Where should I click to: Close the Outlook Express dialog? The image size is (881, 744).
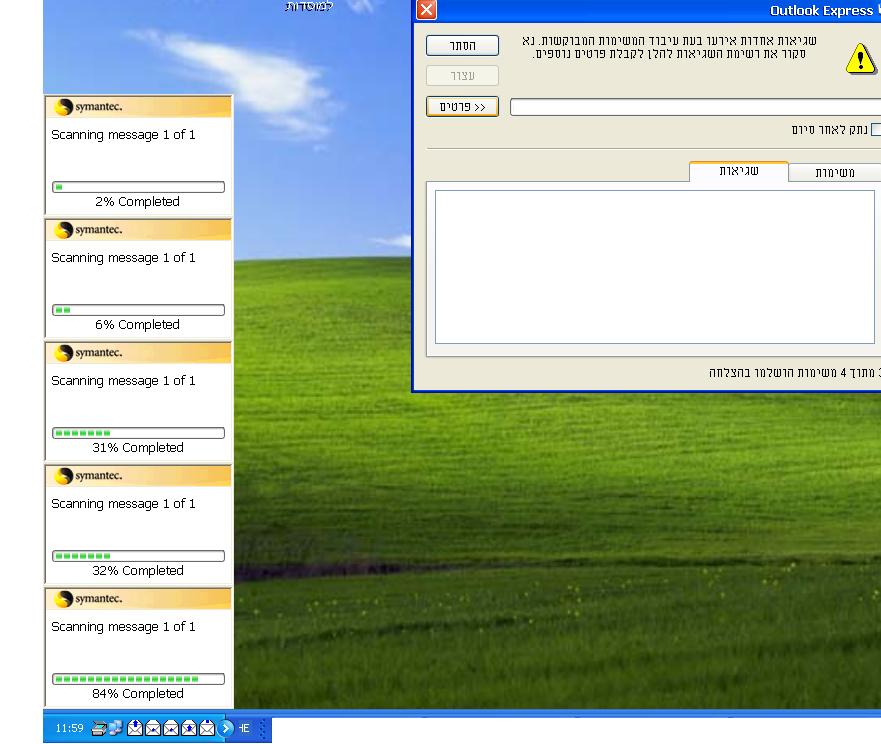click(x=426, y=10)
